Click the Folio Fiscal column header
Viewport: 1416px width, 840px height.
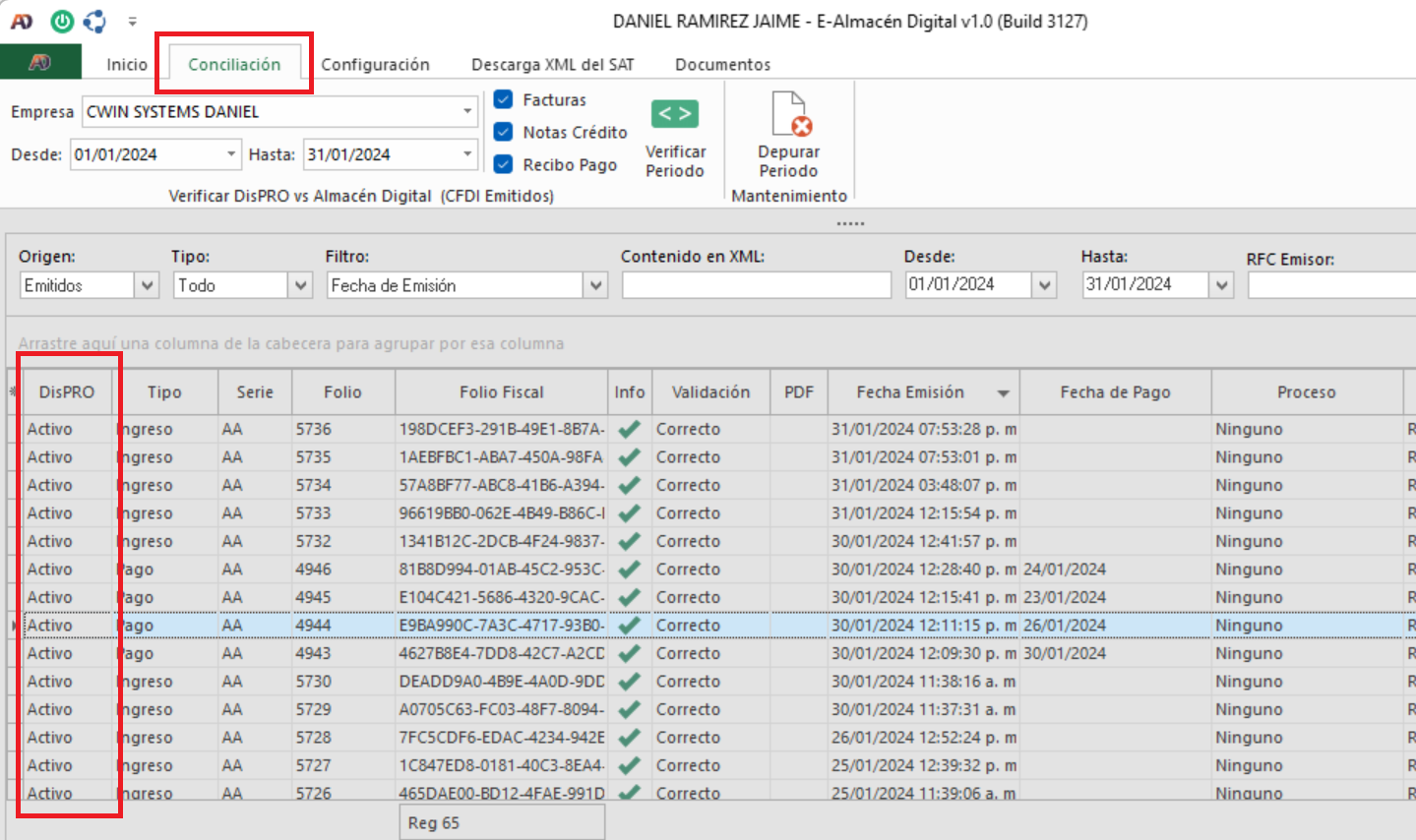coord(501,391)
